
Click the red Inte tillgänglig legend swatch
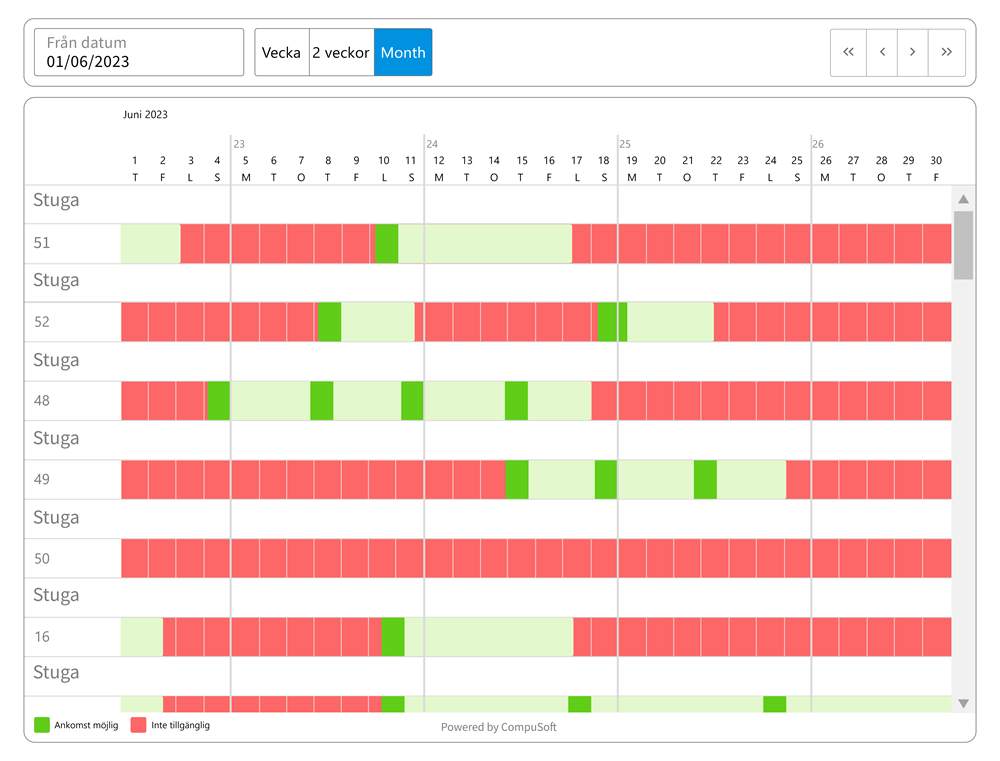pos(139,725)
